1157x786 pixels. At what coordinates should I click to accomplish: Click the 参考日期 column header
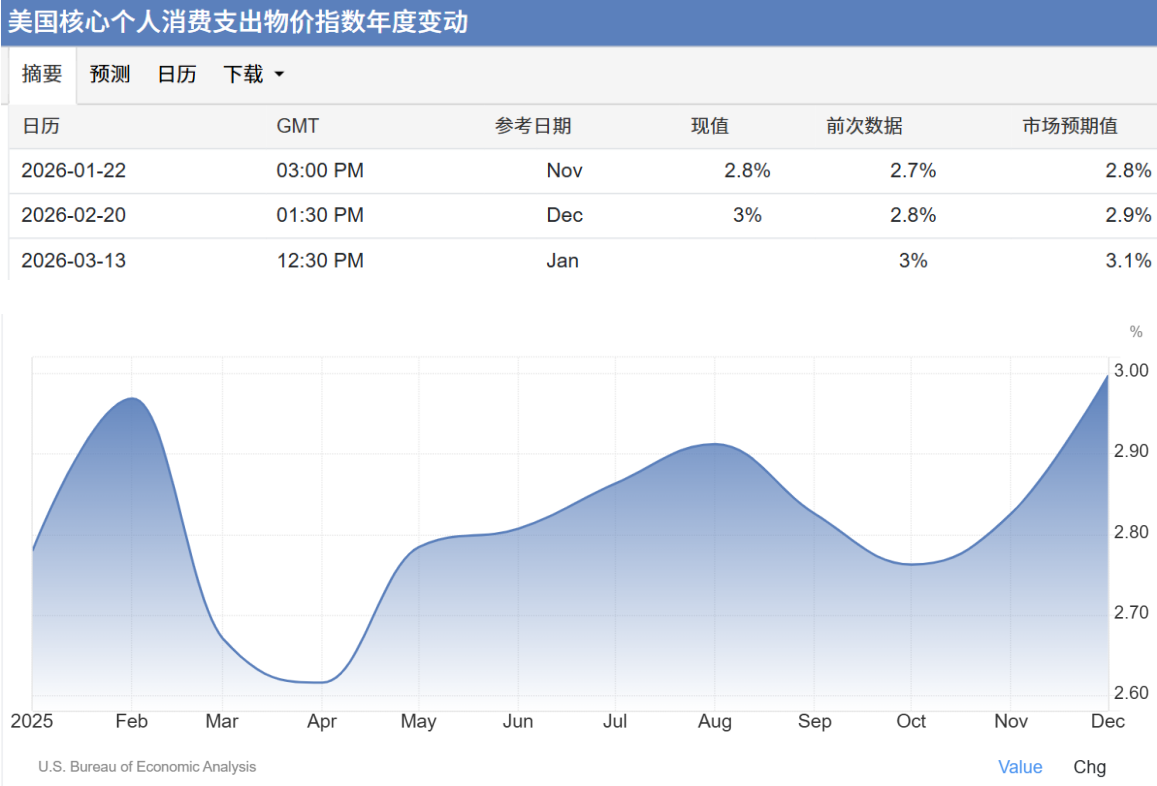pyautogui.click(x=533, y=126)
